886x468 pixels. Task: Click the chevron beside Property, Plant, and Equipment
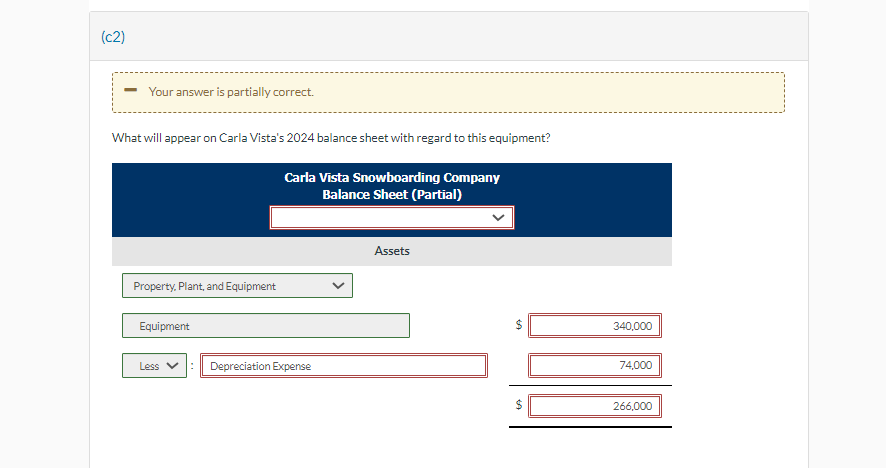[x=338, y=286]
